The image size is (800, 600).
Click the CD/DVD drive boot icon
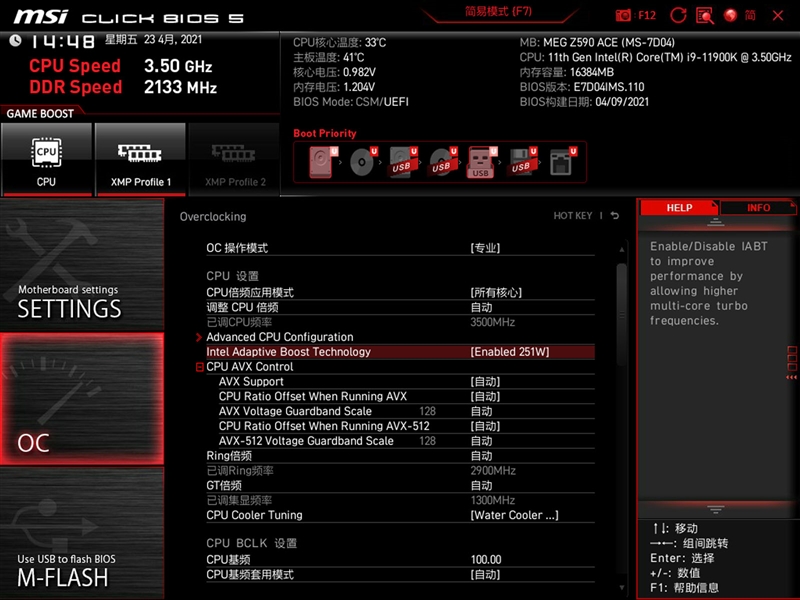pos(362,161)
